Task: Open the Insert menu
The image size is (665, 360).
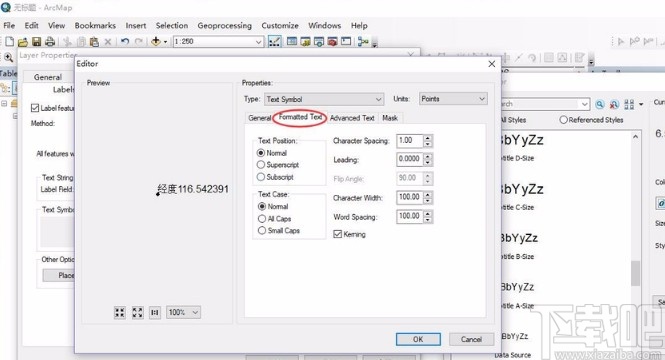Action: [x=136, y=25]
